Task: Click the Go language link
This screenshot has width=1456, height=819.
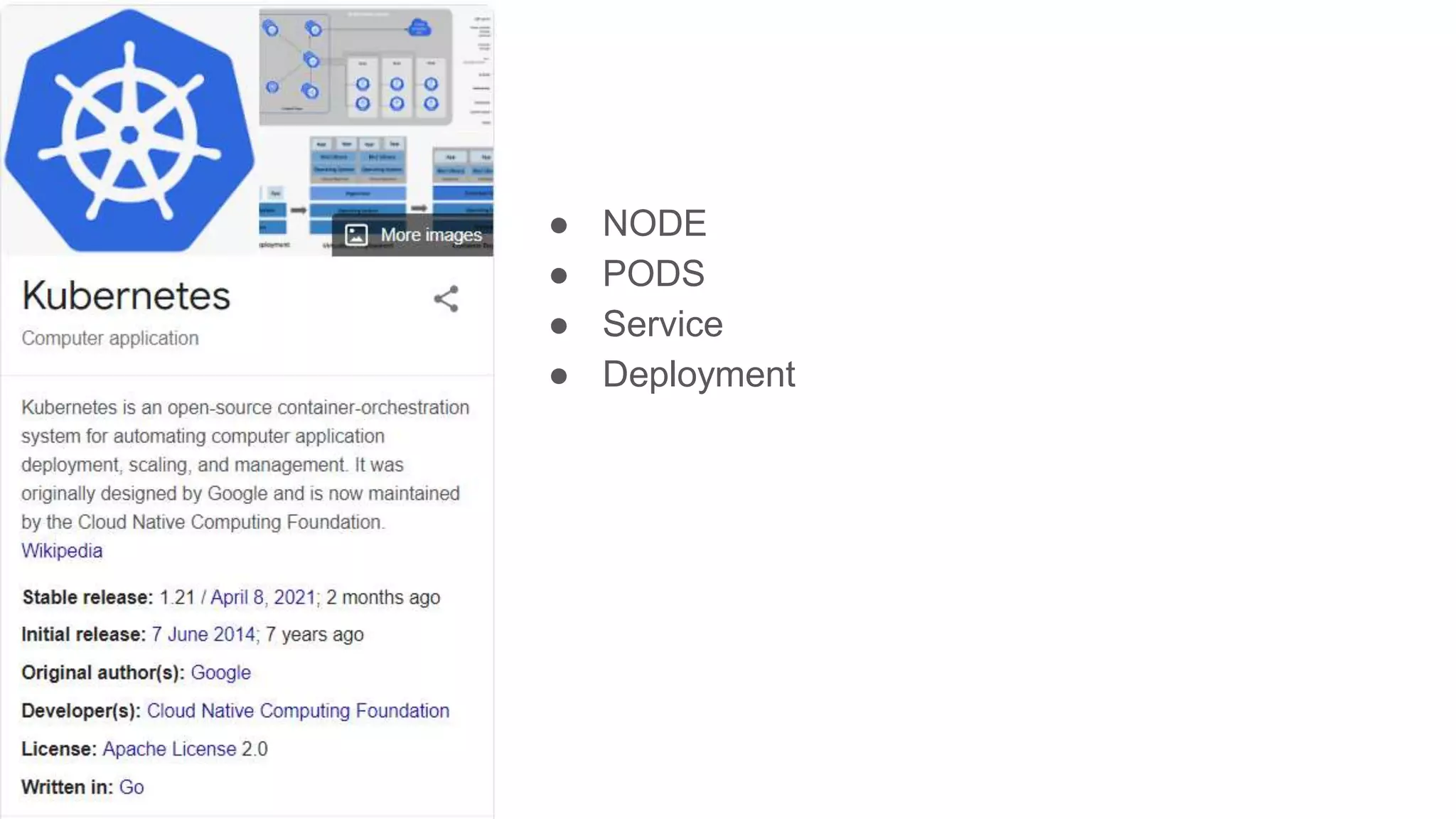Action: (132, 788)
